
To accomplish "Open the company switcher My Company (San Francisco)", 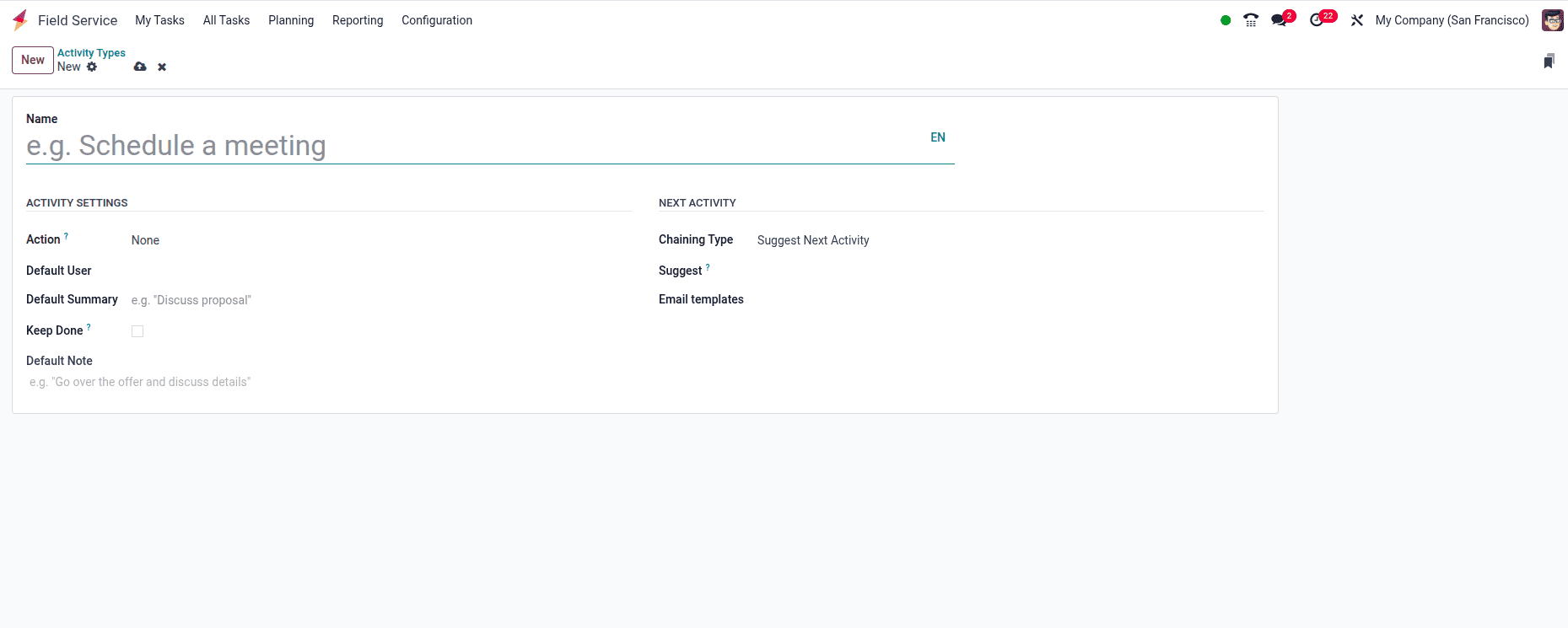I will click(1452, 20).
